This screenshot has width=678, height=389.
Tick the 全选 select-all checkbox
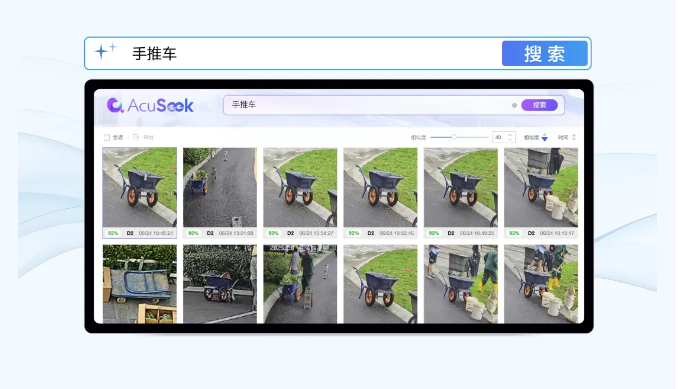coord(107,137)
